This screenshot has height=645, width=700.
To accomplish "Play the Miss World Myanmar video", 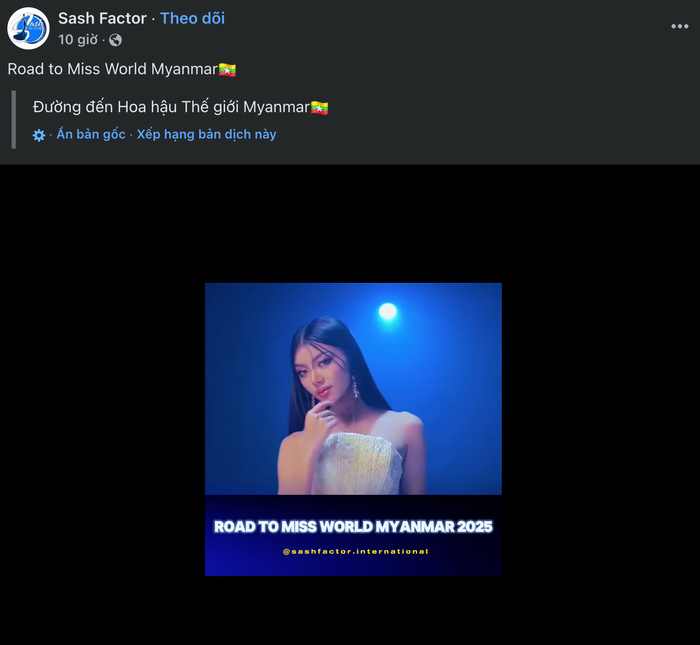I will (x=353, y=428).
